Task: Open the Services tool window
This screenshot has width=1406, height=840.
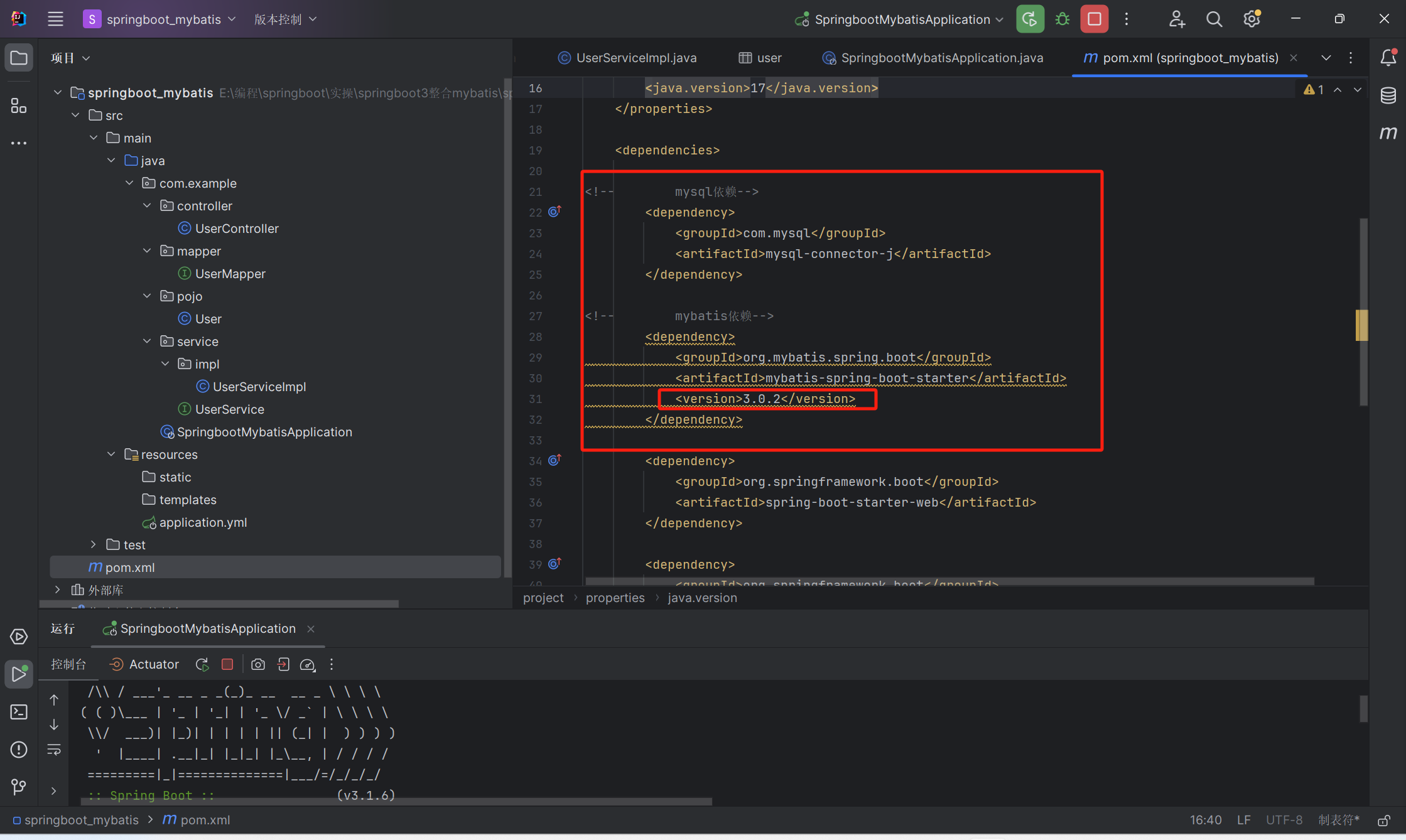Action: point(19,637)
